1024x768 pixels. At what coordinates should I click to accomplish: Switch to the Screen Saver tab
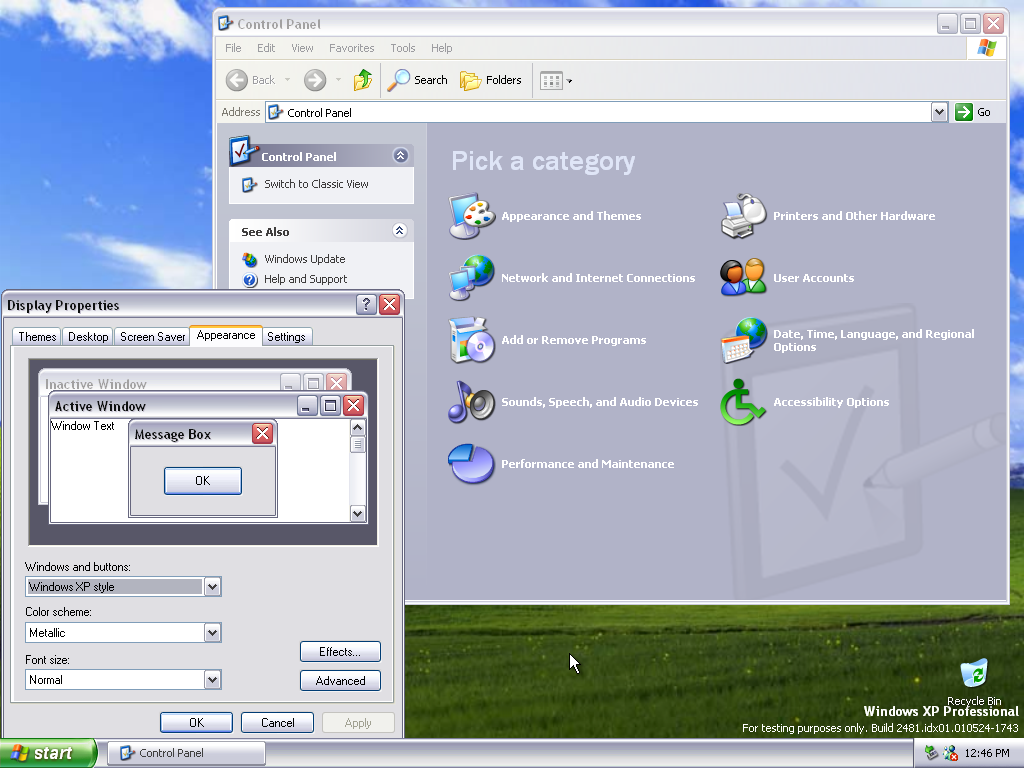coord(152,337)
